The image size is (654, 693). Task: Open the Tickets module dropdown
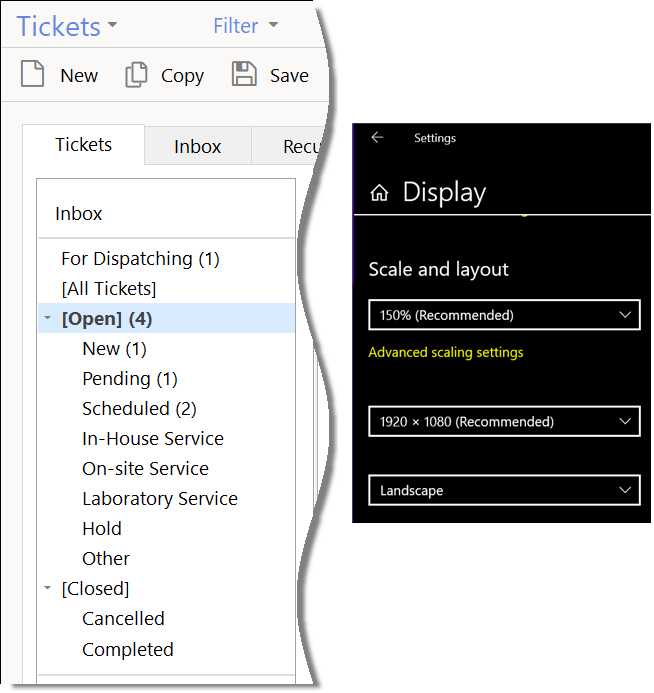pyautogui.click(x=67, y=26)
